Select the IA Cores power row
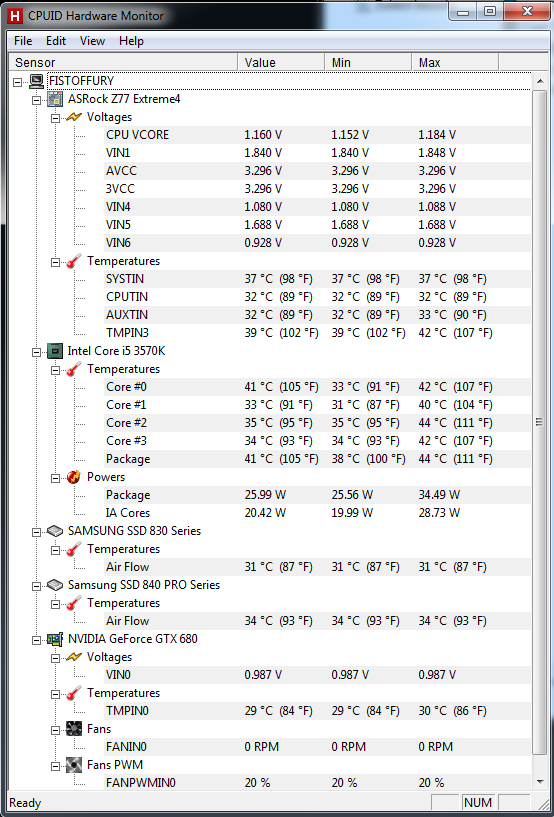 [317, 513]
